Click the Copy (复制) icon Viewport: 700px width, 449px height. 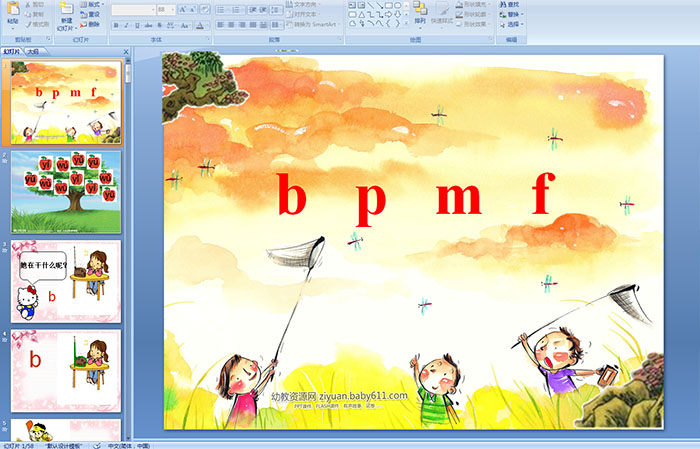coord(28,14)
